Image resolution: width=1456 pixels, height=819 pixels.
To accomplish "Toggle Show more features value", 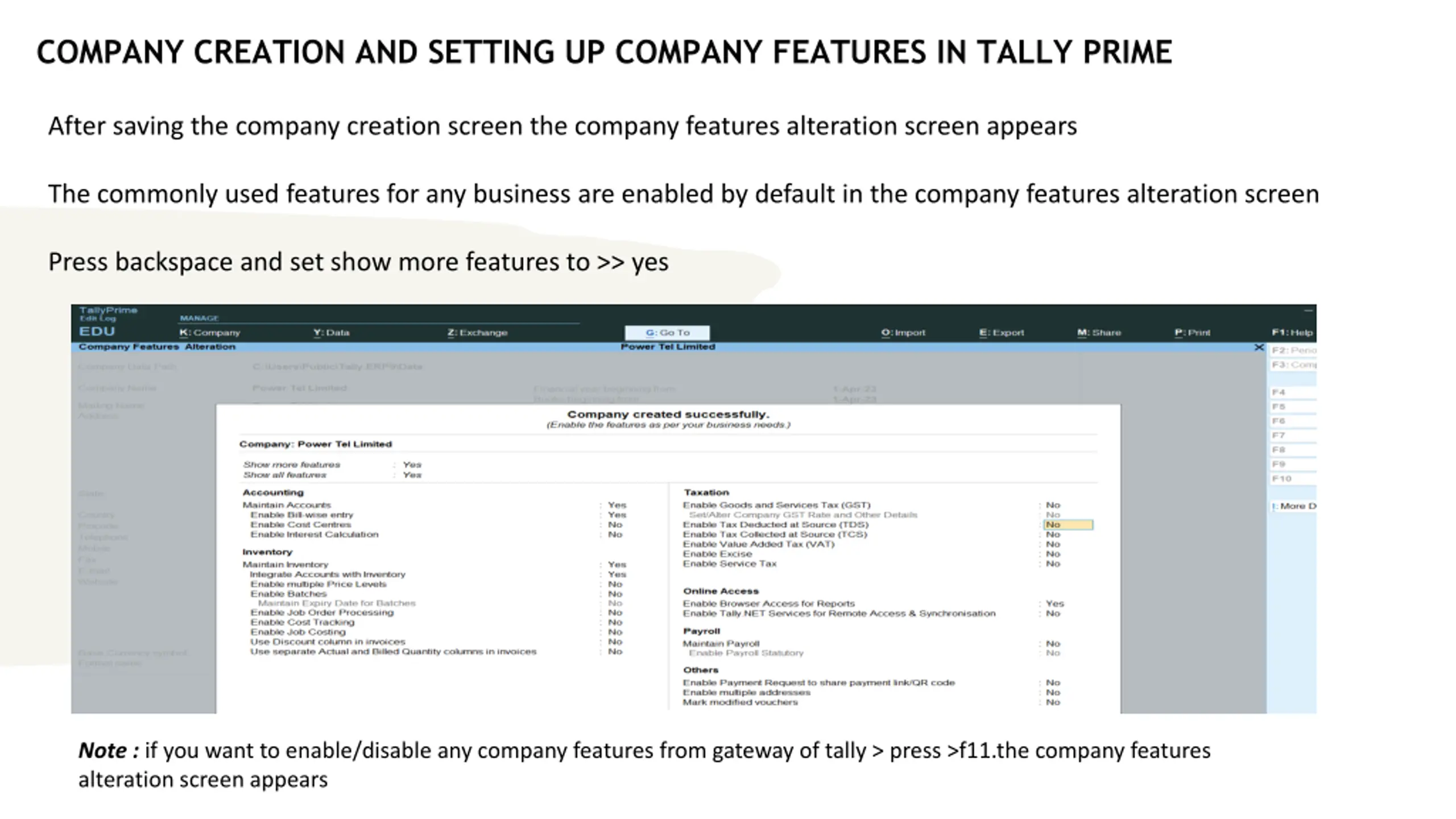I will coord(412,465).
